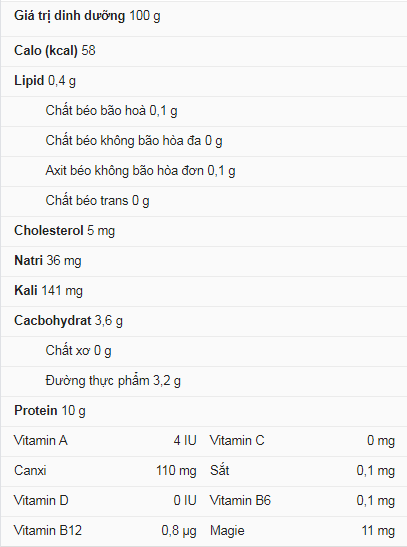Image resolution: width=407 pixels, height=547 pixels.
Task: Click the Giá trị dinh dưỡng header row
Action: pyautogui.click(x=204, y=18)
